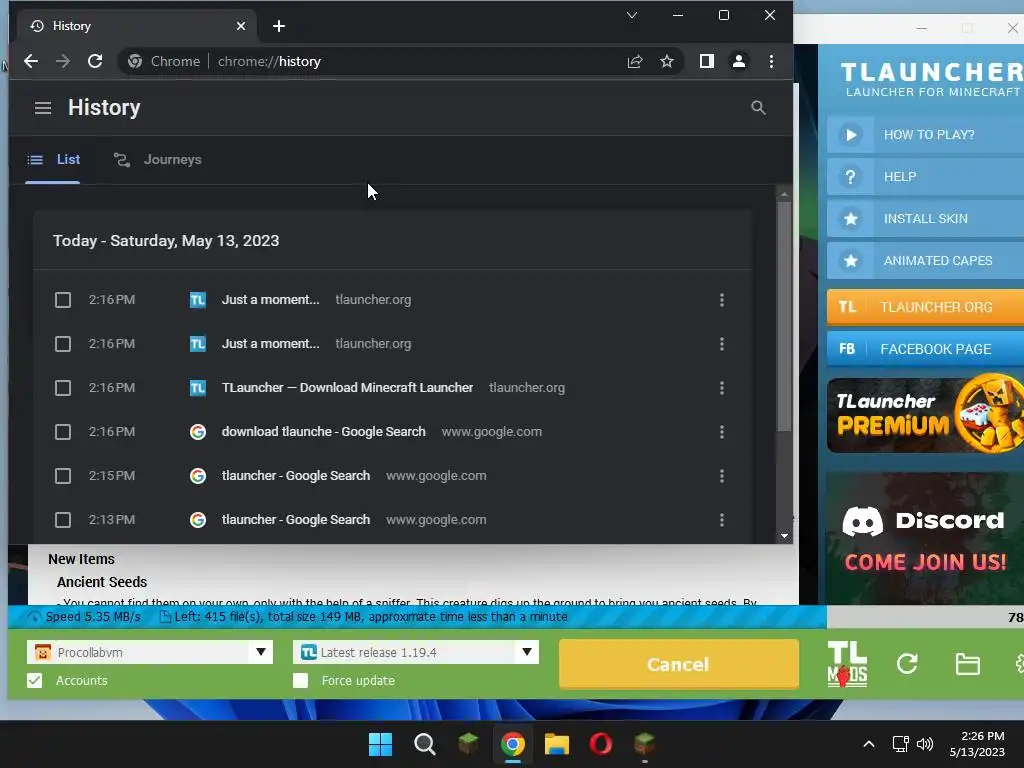This screenshot has height=768, width=1024.
Task: Check the 2:15 PM tlauncher Google Search entry
Action: 63,475
